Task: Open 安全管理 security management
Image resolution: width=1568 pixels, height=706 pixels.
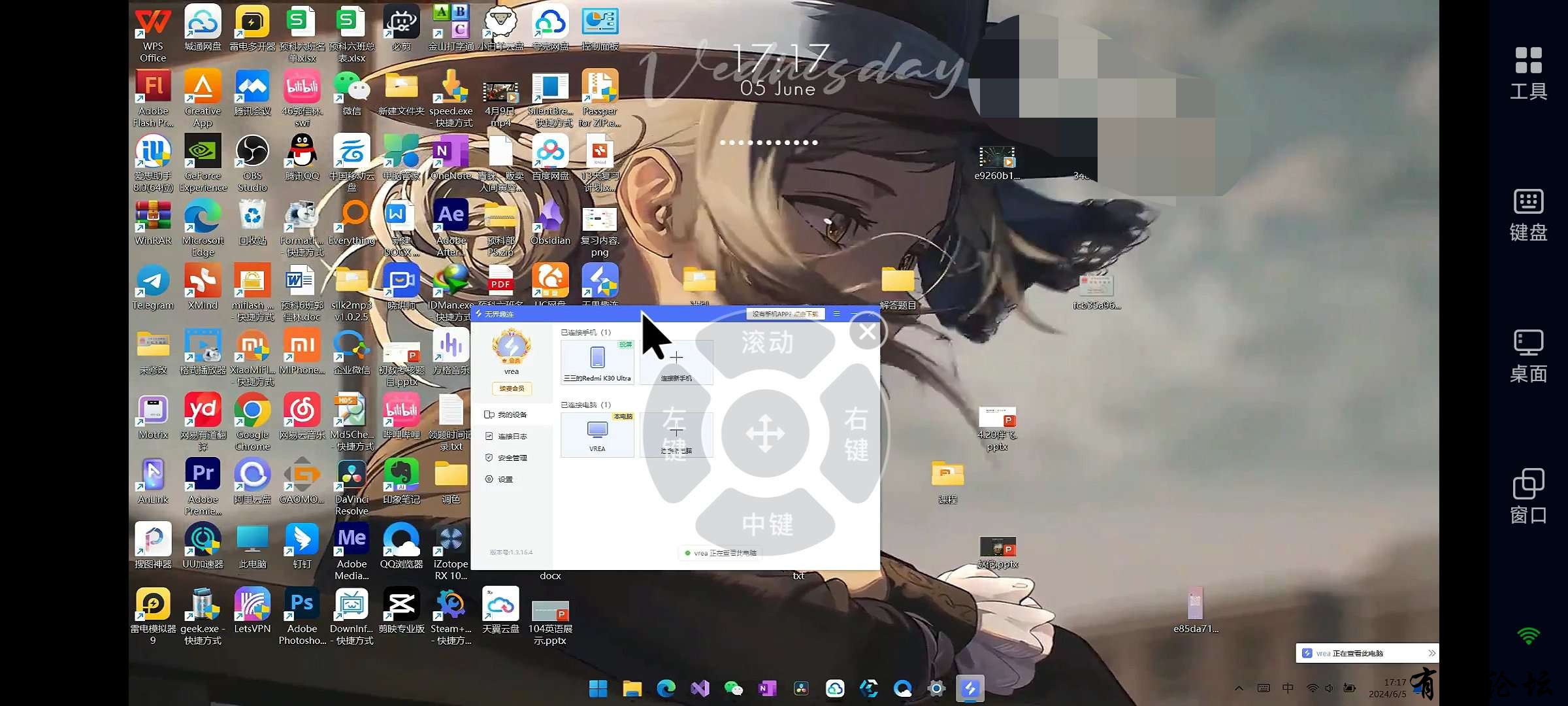Action: coord(511,458)
